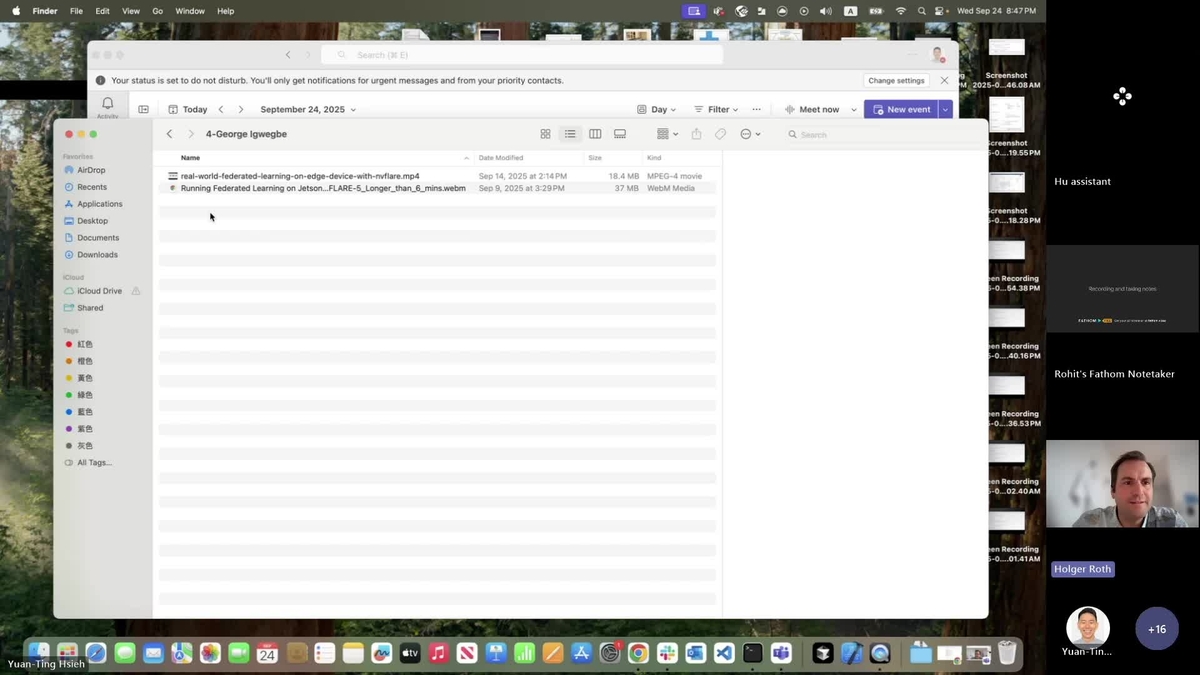Open Google Chrome from the Dock
Viewport: 1200px width, 675px height.
pos(638,653)
